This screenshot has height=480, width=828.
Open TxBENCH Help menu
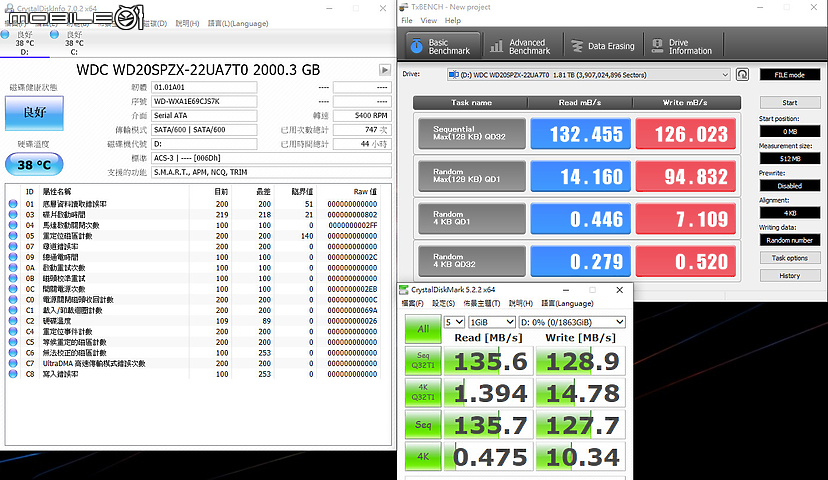(x=453, y=21)
